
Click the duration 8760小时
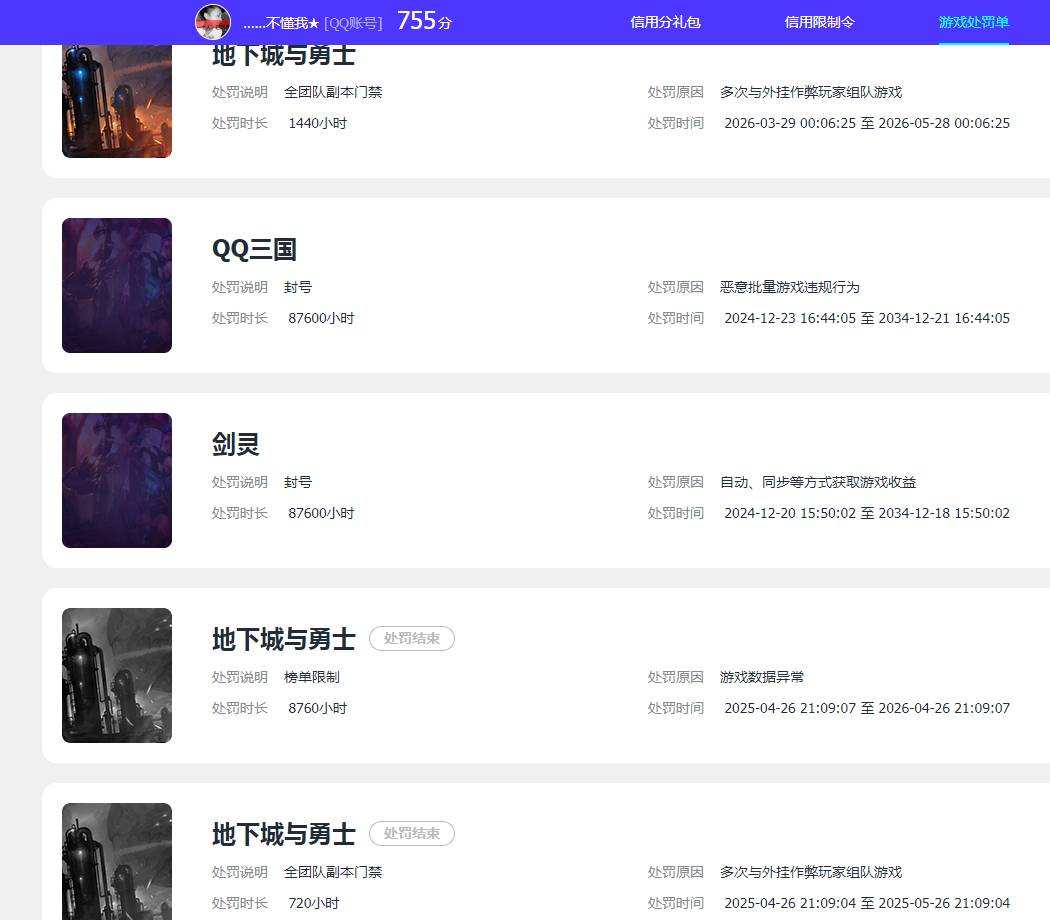317,708
